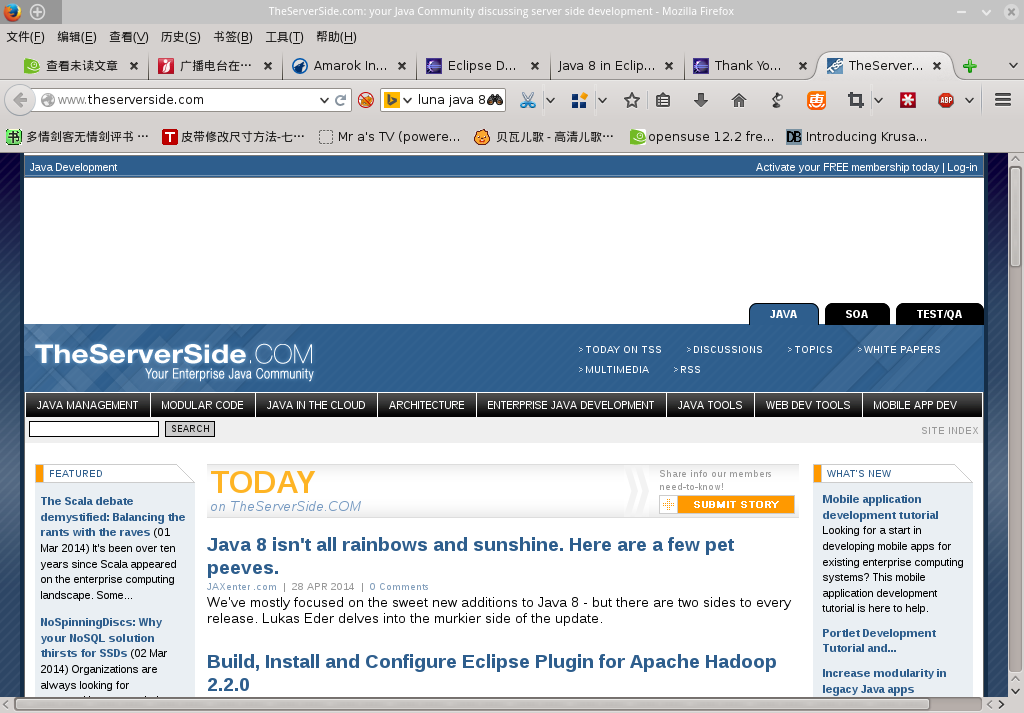List all tabs dropdown arrow
Screen dimensions: 1024x713
1013,65
